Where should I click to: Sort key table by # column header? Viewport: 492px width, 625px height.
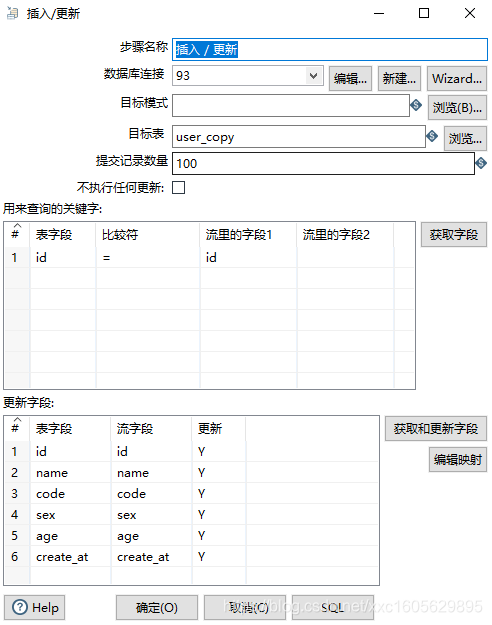(x=16, y=234)
